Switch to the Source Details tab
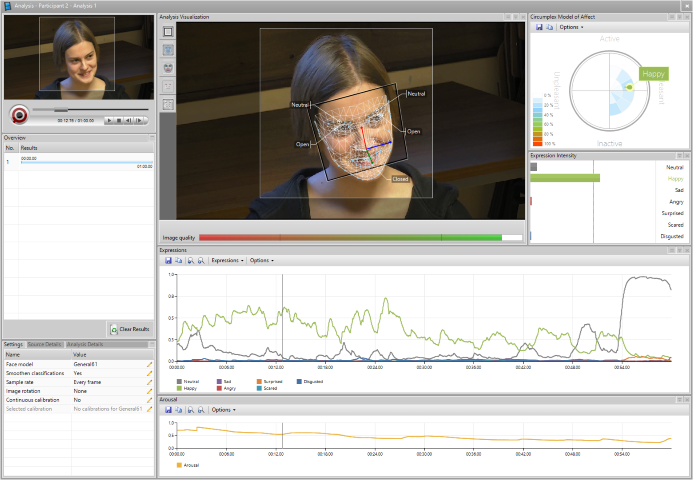The height and width of the screenshot is (480, 693). (45, 344)
